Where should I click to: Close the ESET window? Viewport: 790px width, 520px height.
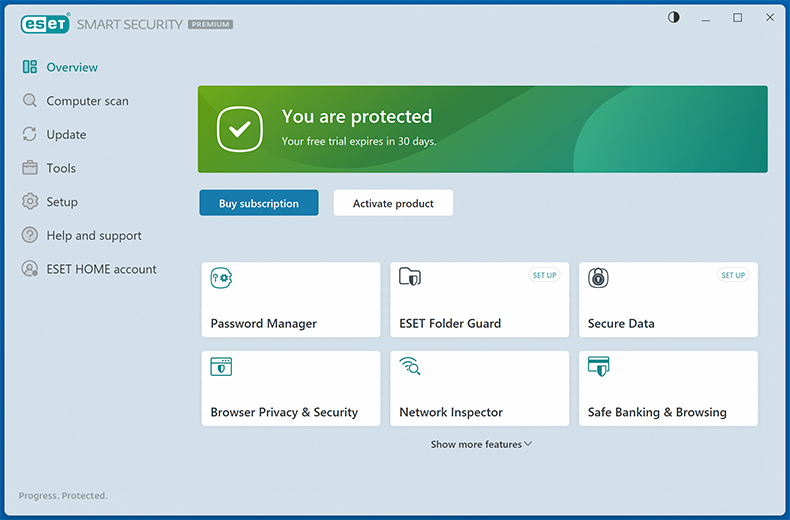[770, 18]
